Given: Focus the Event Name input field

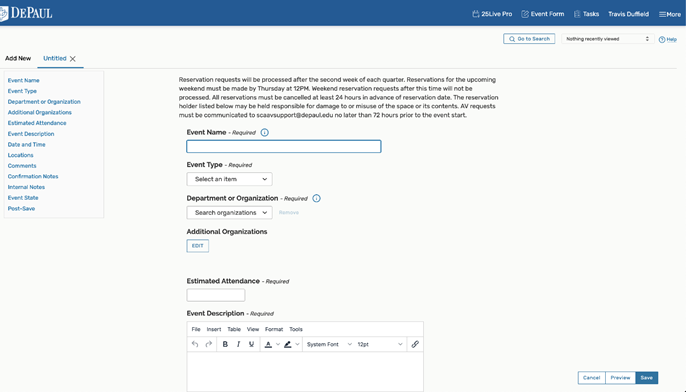Looking at the screenshot, I should point(283,146).
